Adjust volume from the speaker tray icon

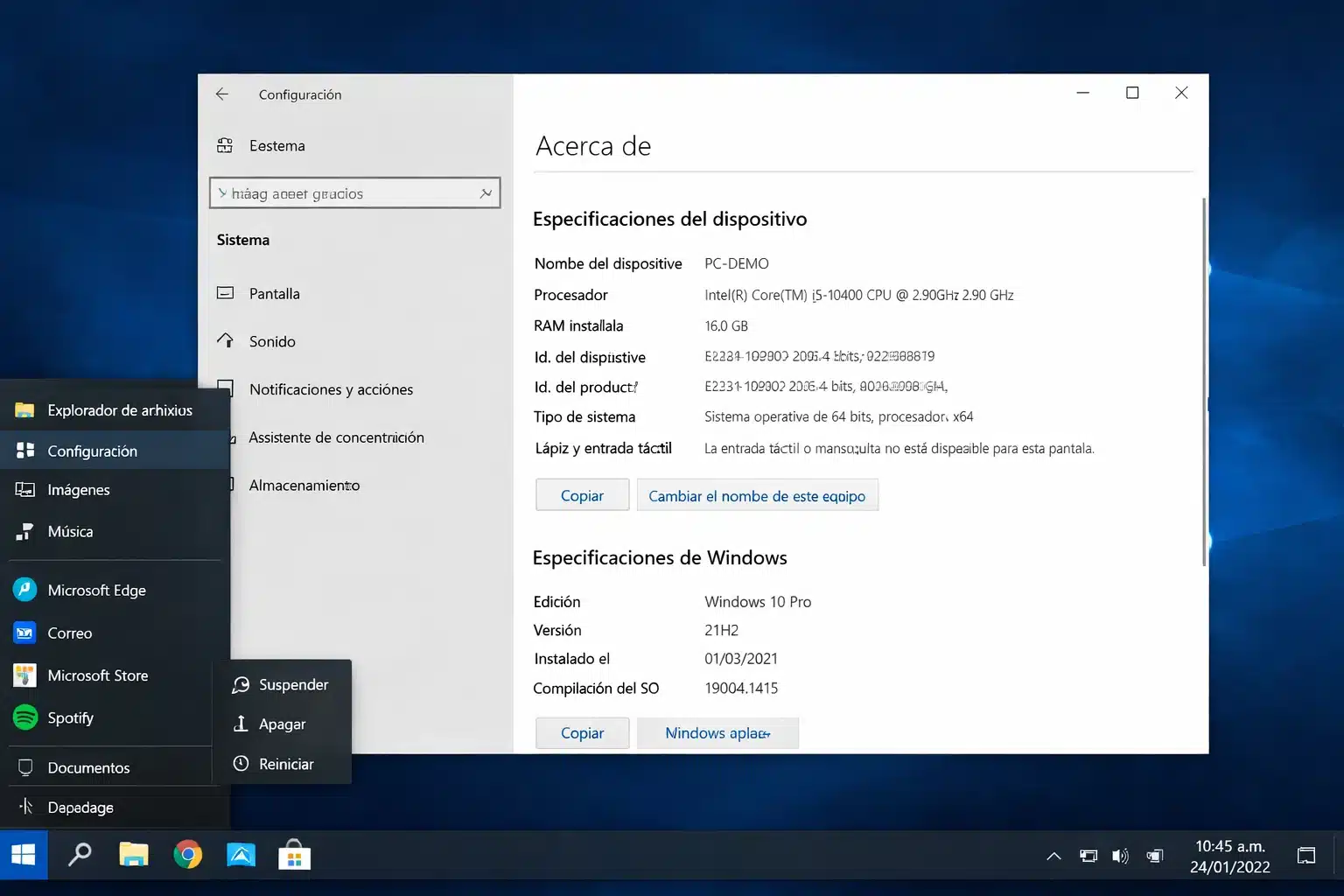pyautogui.click(x=1121, y=856)
